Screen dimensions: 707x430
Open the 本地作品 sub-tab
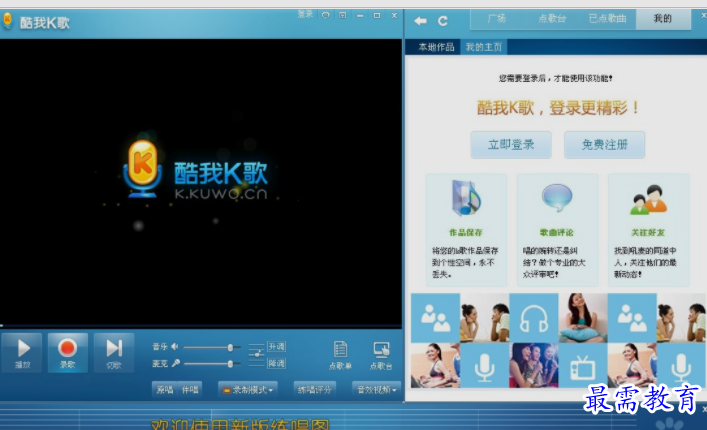436,47
